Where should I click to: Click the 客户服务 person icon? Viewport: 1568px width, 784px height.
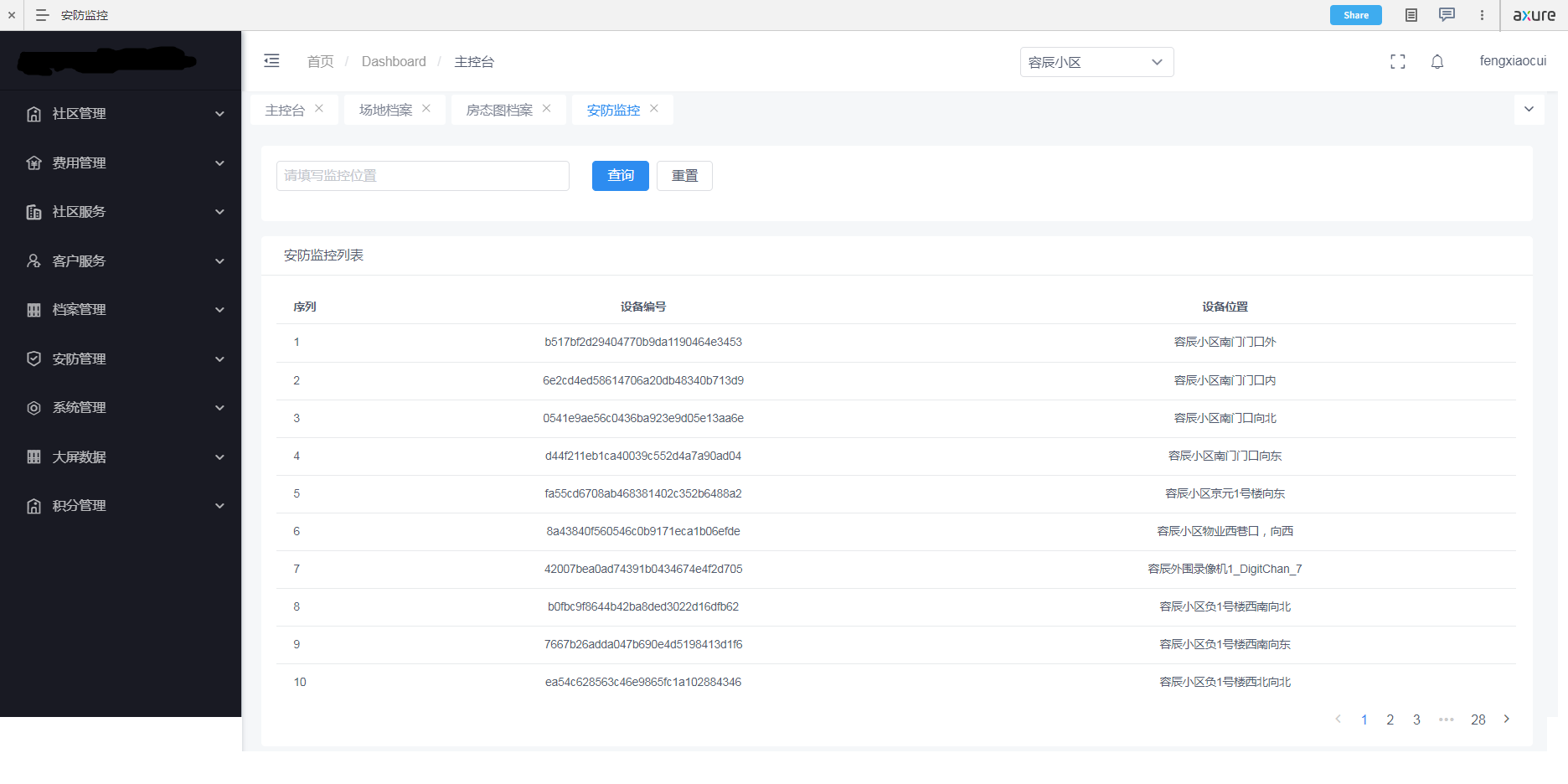tap(34, 261)
